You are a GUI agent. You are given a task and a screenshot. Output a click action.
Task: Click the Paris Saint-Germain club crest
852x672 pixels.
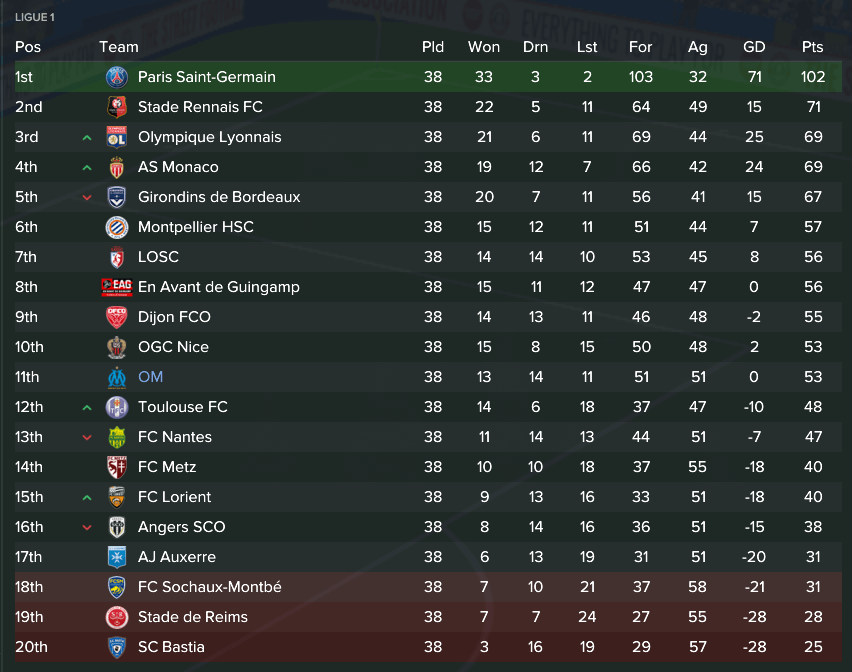(x=117, y=77)
